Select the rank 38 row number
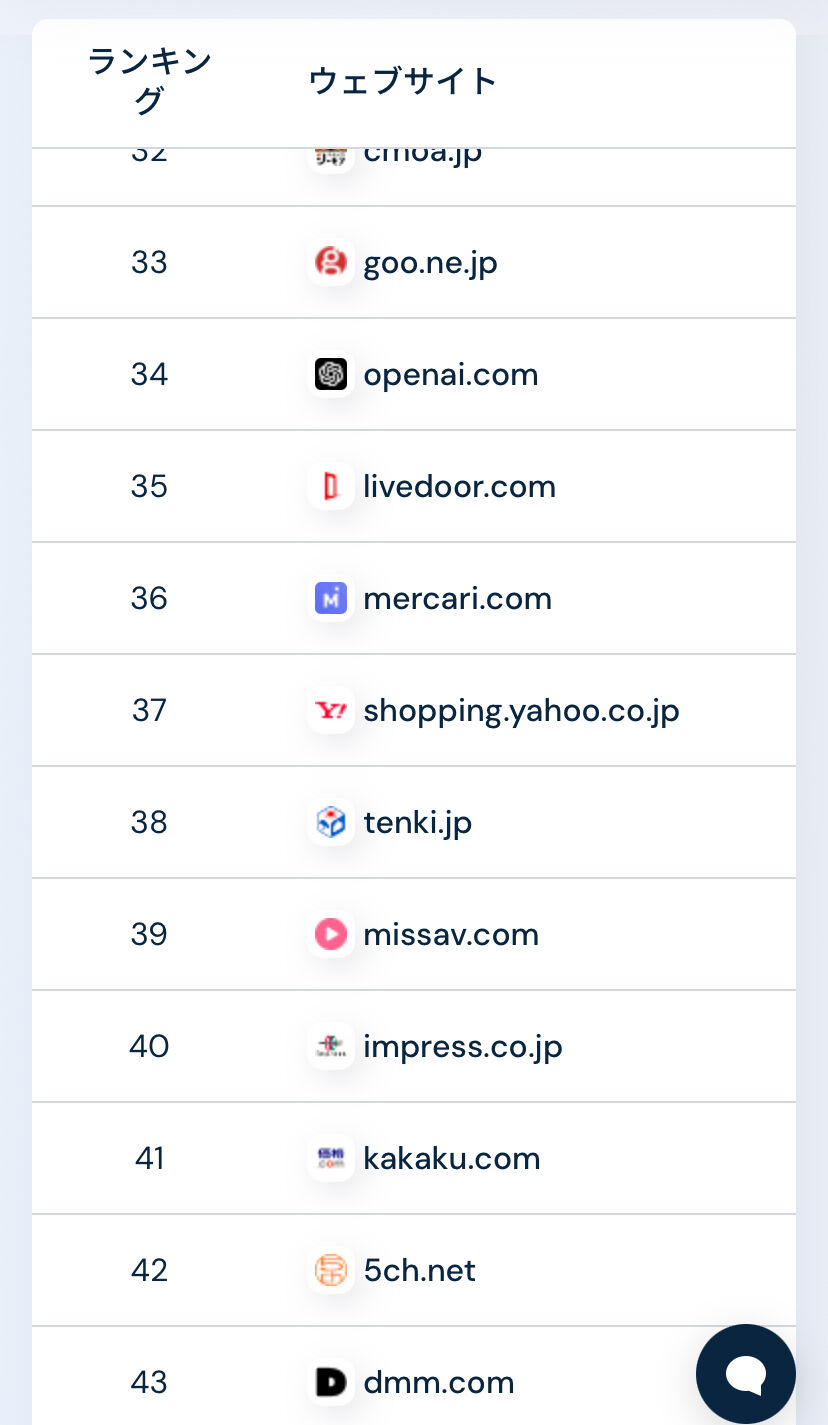 pos(149,823)
